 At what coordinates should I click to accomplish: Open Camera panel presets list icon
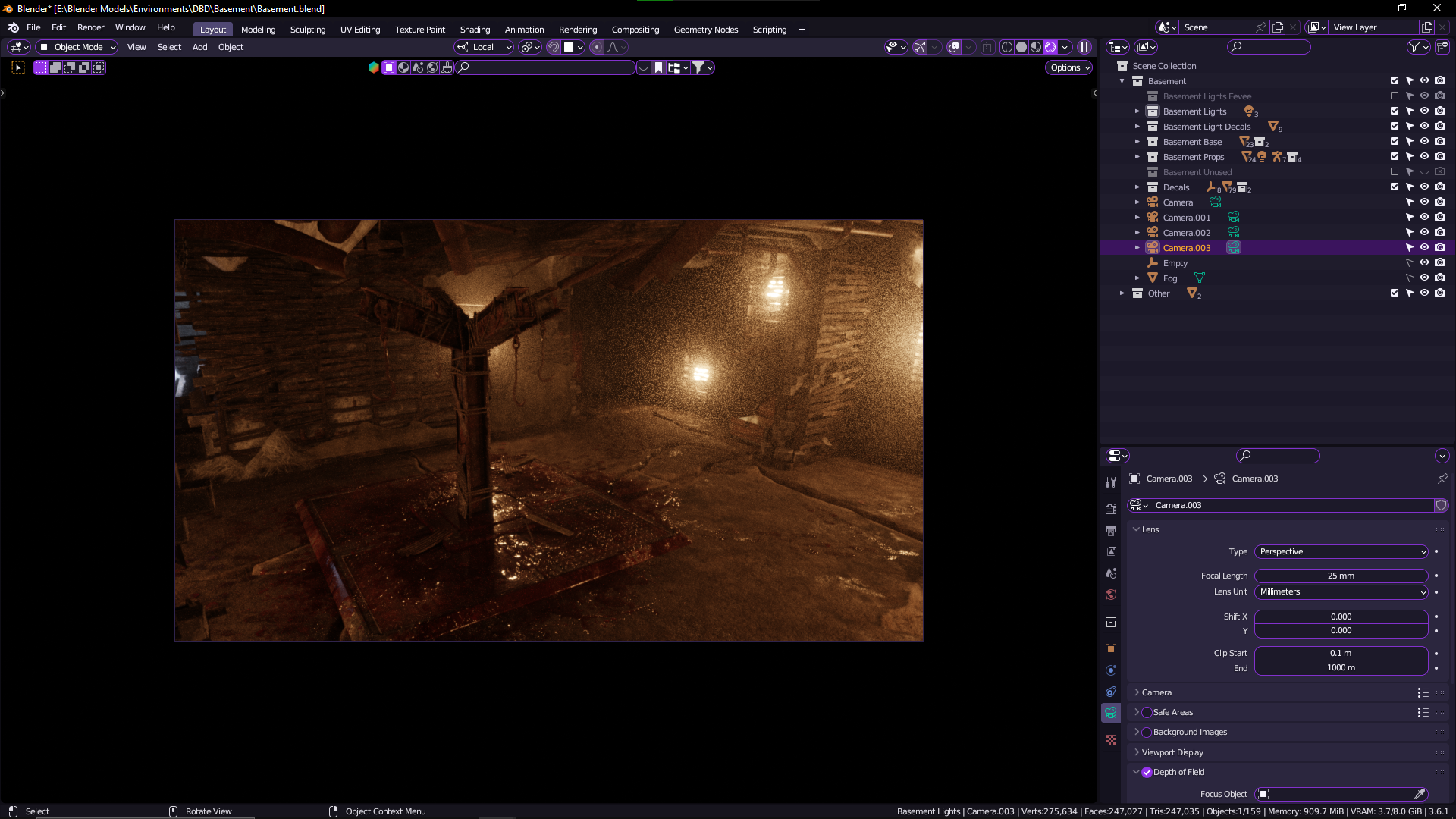pyautogui.click(x=1423, y=692)
